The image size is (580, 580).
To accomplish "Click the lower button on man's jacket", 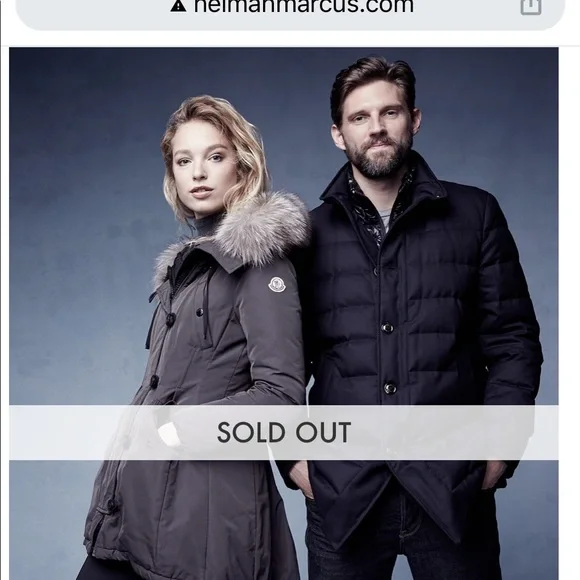I will pos(390,388).
